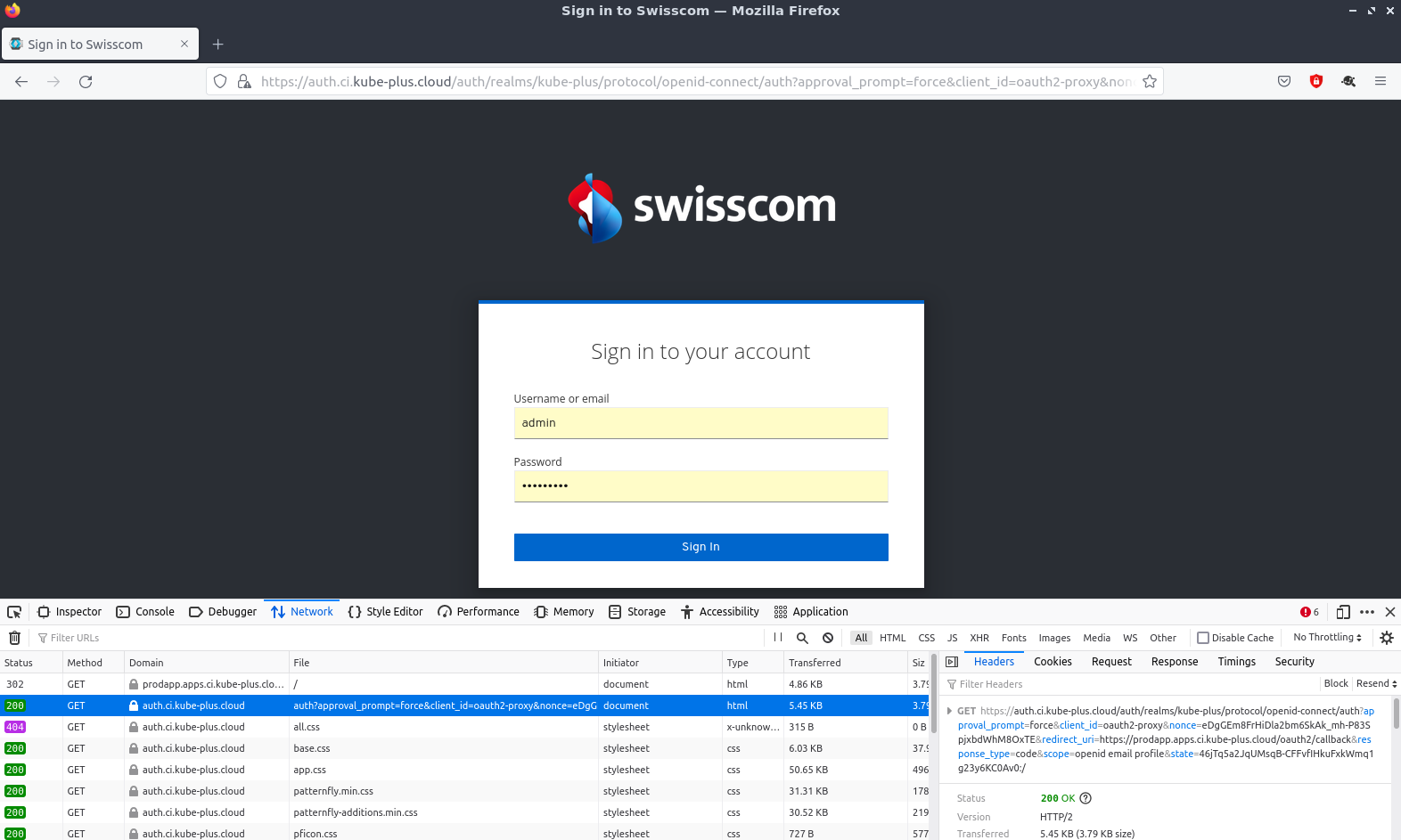Open network settings gear icon
Viewport: 1401px width, 840px height.
[1387, 638]
